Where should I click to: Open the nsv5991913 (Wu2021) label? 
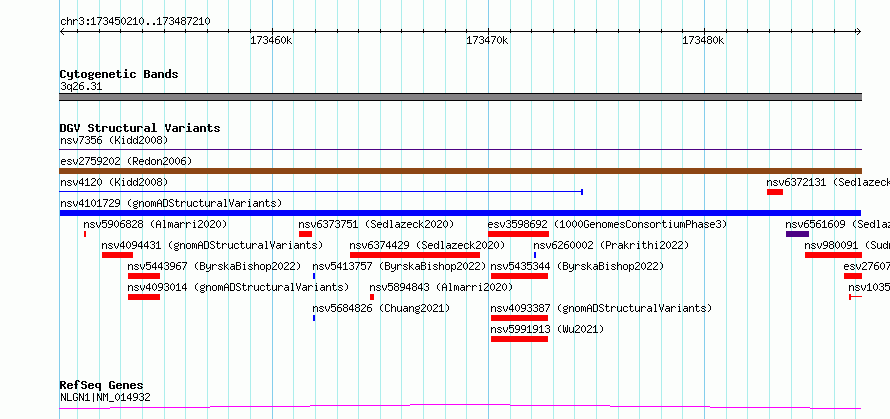coord(547,329)
